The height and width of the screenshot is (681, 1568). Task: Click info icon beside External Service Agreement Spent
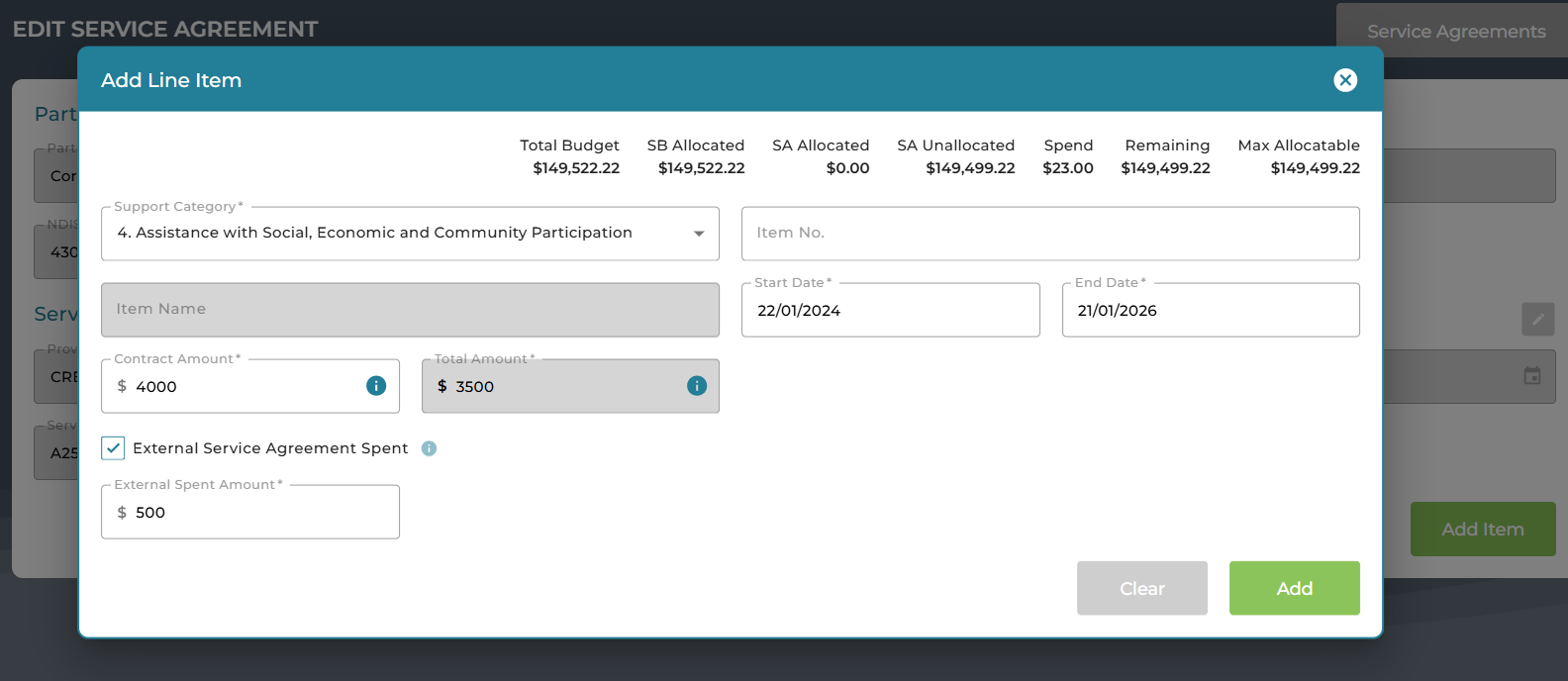[429, 448]
